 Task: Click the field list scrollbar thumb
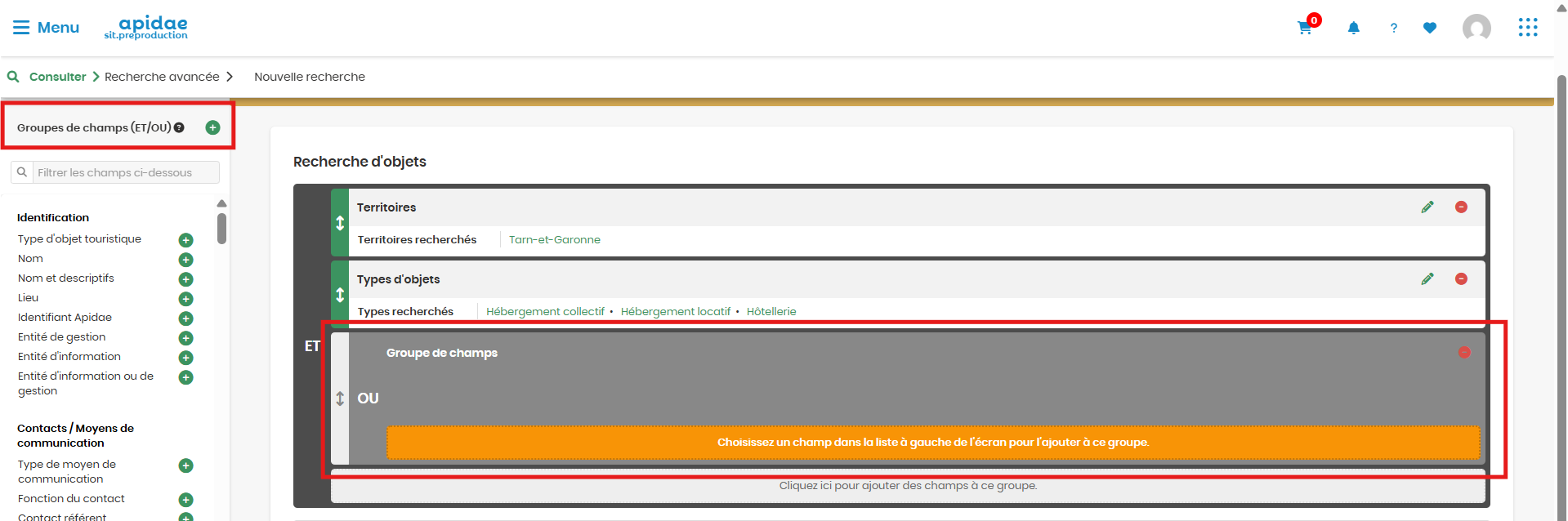coord(221,229)
